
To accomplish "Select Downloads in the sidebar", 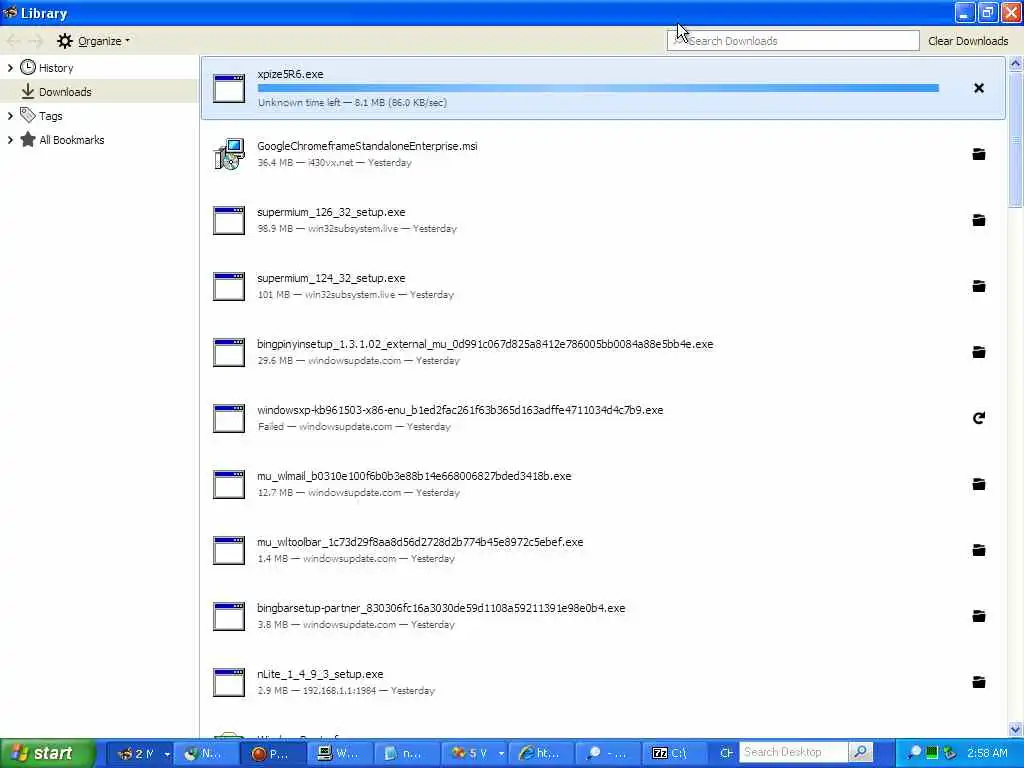I will pyautogui.click(x=99, y=91).
